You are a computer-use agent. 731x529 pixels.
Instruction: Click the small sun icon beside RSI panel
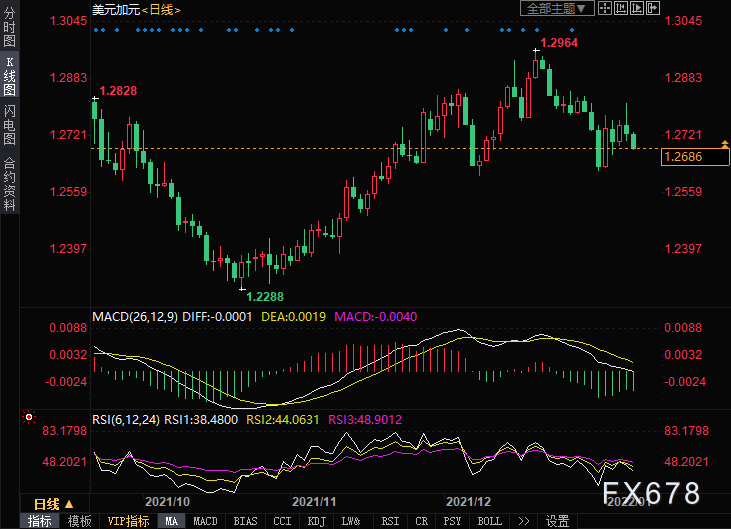(x=29, y=418)
